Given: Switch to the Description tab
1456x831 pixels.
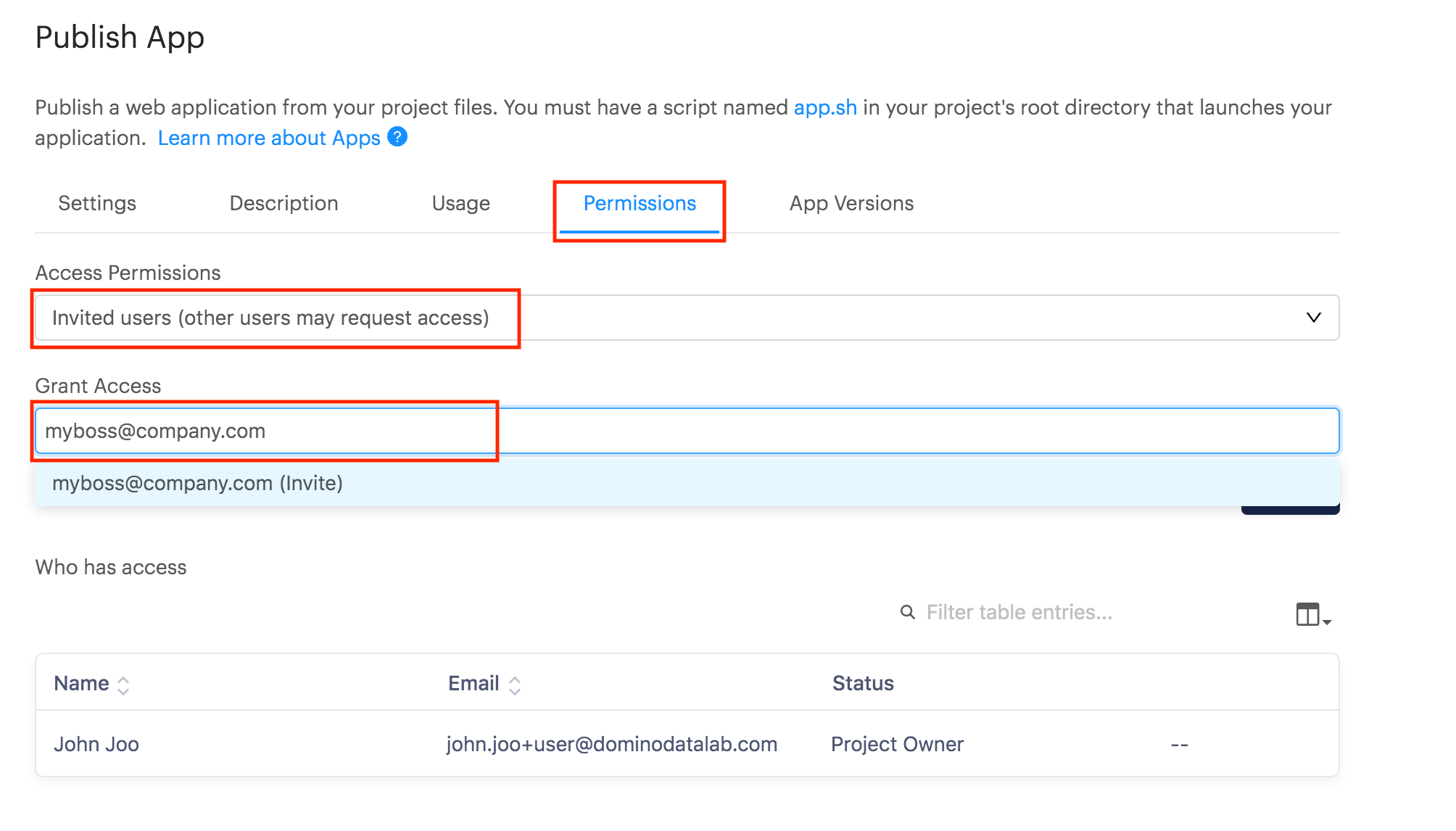Looking at the screenshot, I should click(x=284, y=203).
